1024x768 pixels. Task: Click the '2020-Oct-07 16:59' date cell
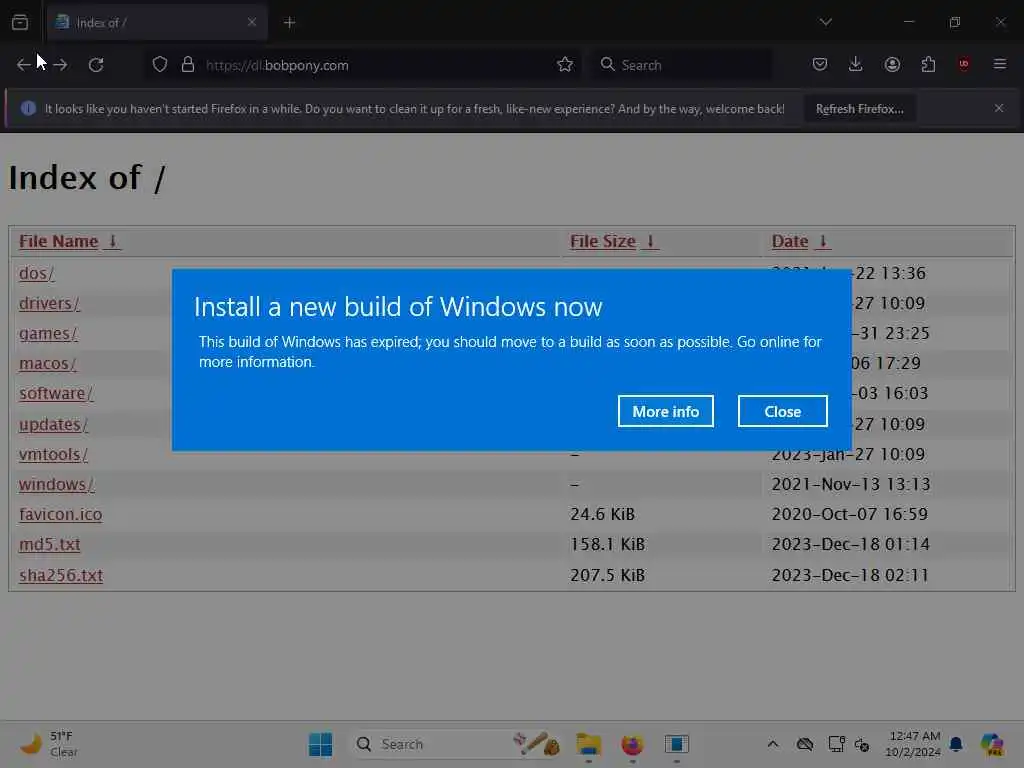[850, 515]
